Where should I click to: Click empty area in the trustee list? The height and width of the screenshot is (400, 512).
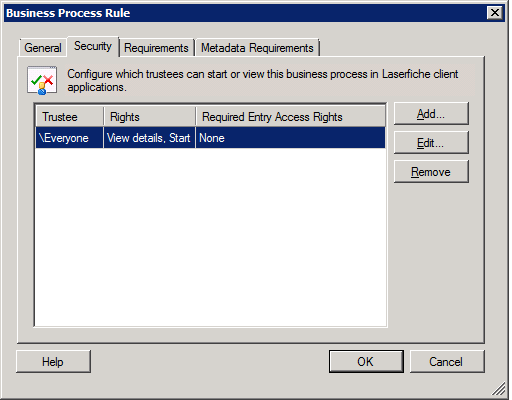click(x=210, y=237)
